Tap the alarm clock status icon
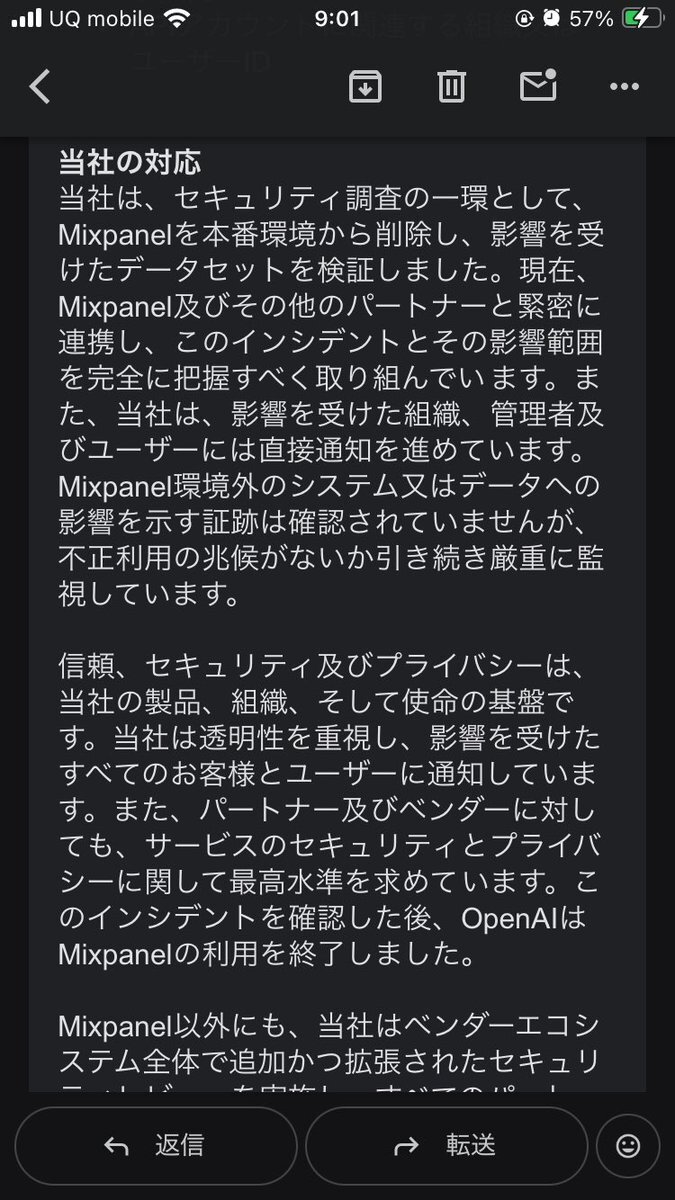 pyautogui.click(x=551, y=20)
